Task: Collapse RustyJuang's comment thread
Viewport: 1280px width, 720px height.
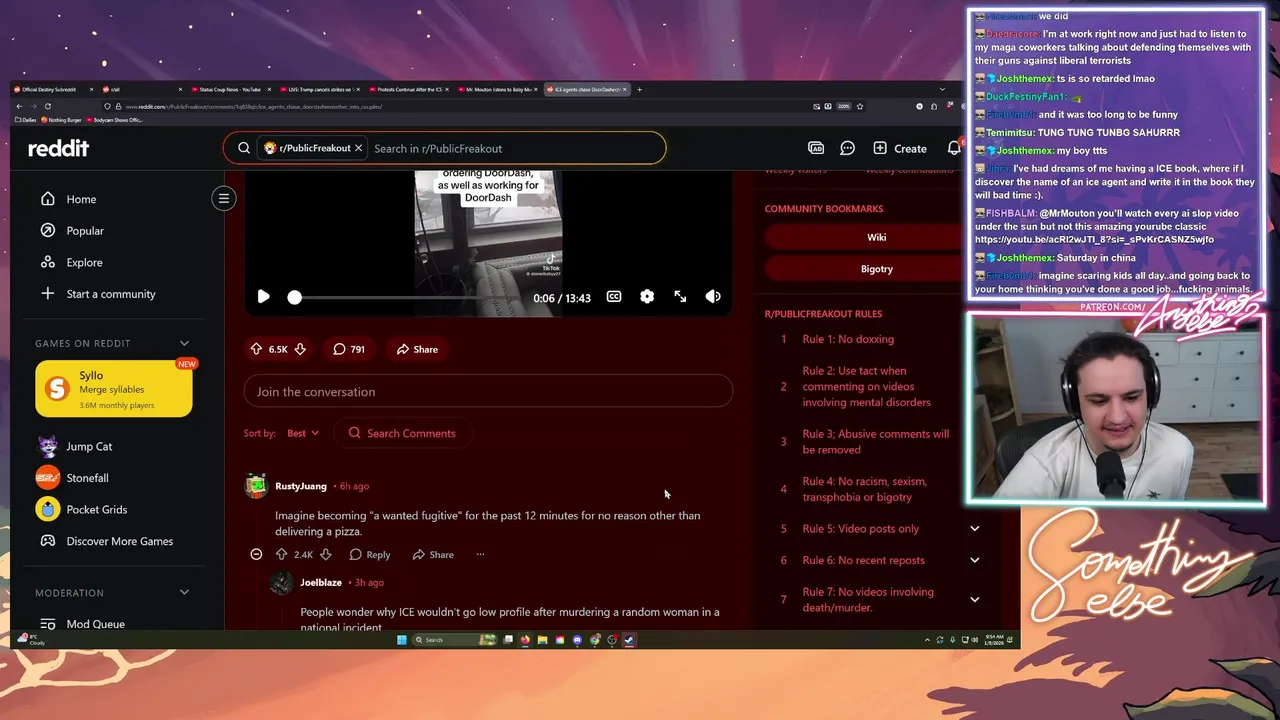Action: pos(256,554)
